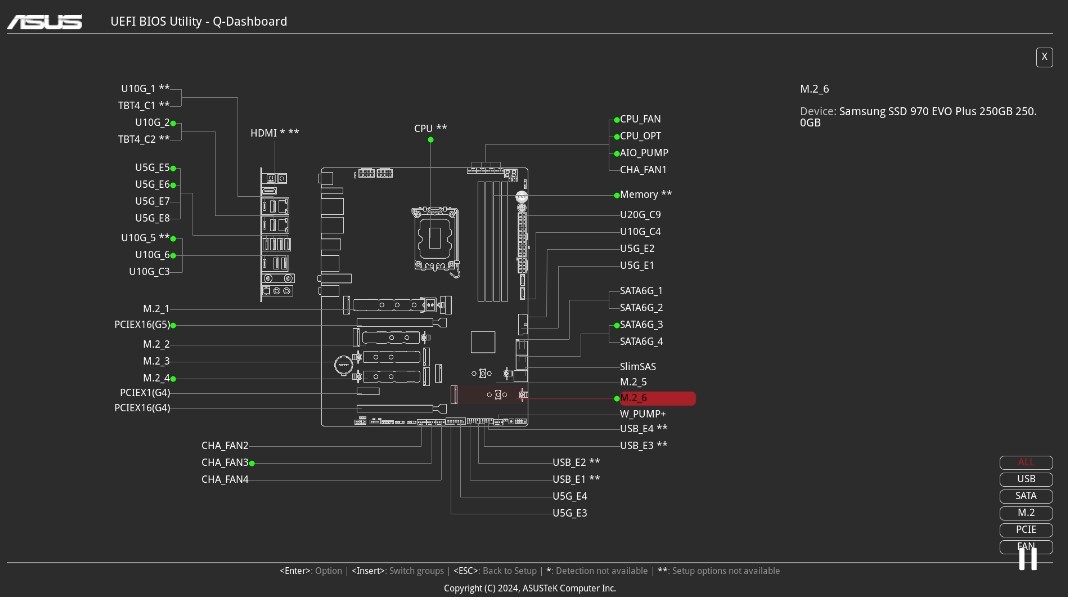Click the rear I/O port panel diagram
The width and height of the screenshot is (1068, 597).
[x=277, y=234]
